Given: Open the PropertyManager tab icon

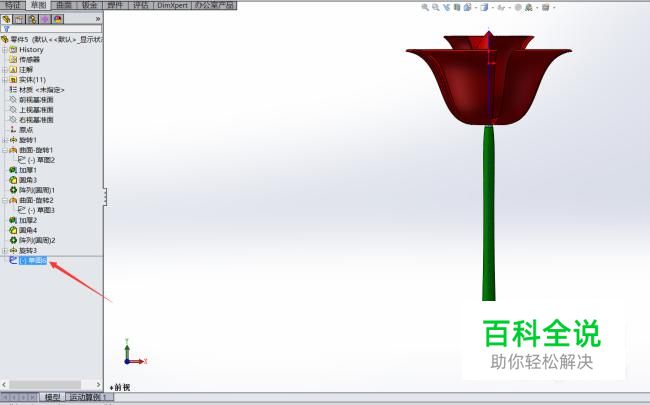Looking at the screenshot, I should click(x=19, y=19).
